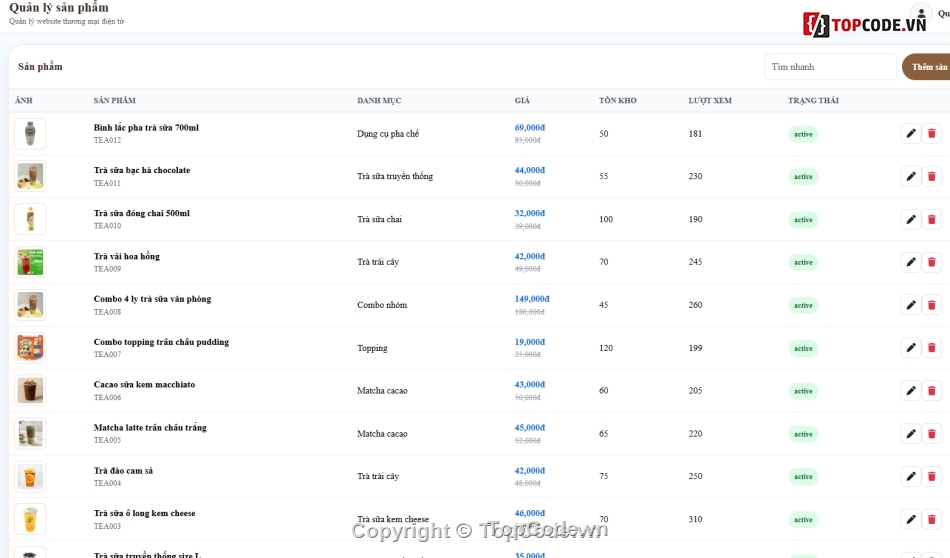Click view count 310
The width and height of the screenshot is (950, 558).
[696, 519]
